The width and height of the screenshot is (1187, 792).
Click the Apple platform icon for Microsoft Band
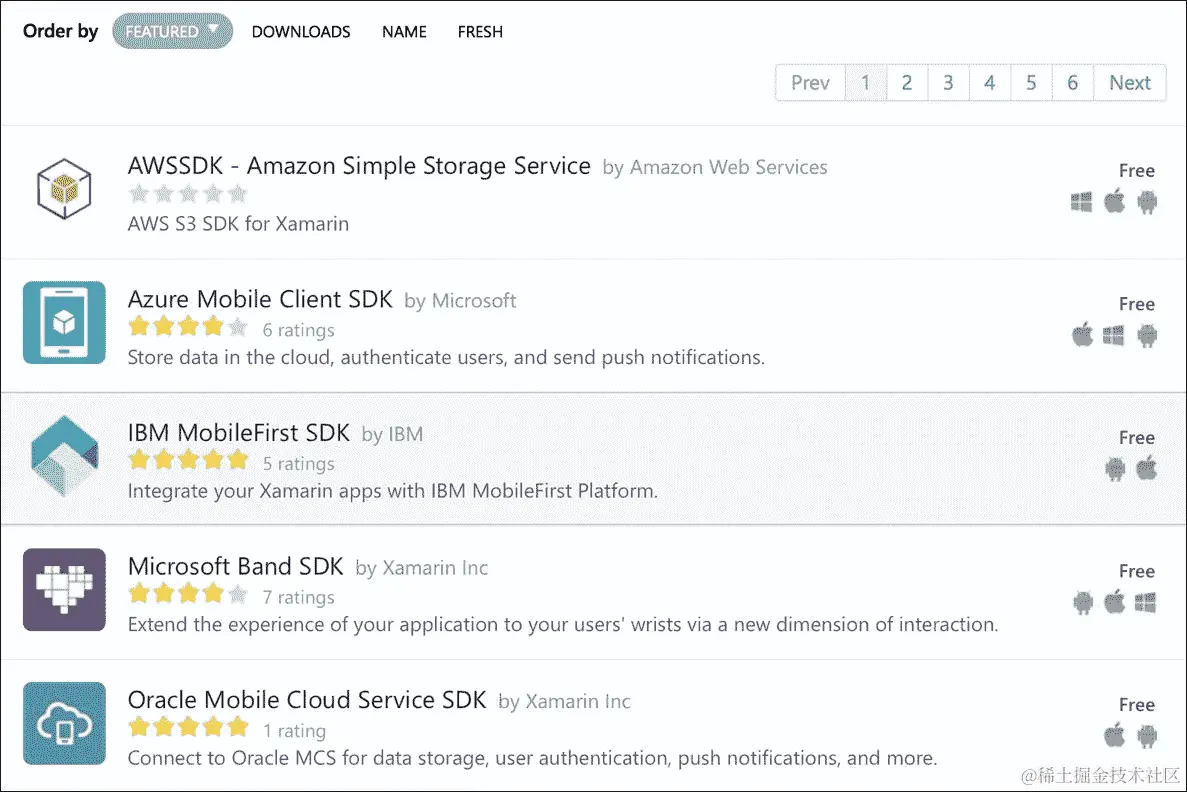(1114, 602)
